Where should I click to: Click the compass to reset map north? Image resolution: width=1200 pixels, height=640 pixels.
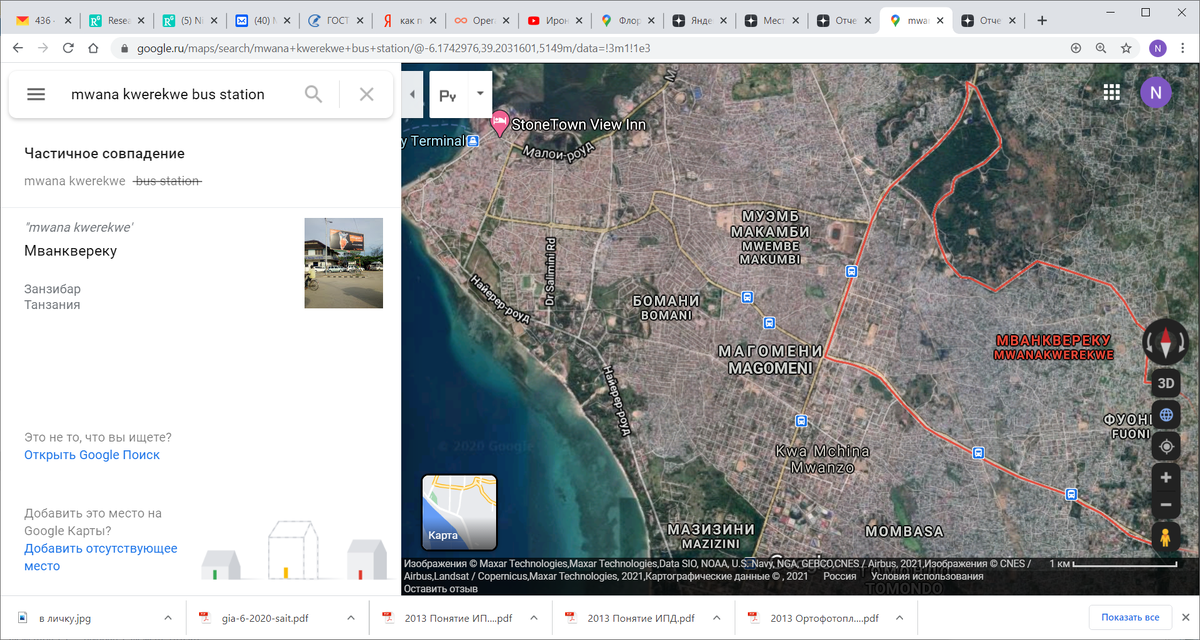[1166, 342]
